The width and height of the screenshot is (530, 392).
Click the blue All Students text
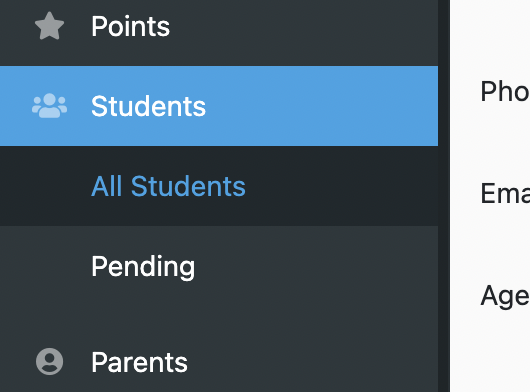pyautogui.click(x=168, y=186)
